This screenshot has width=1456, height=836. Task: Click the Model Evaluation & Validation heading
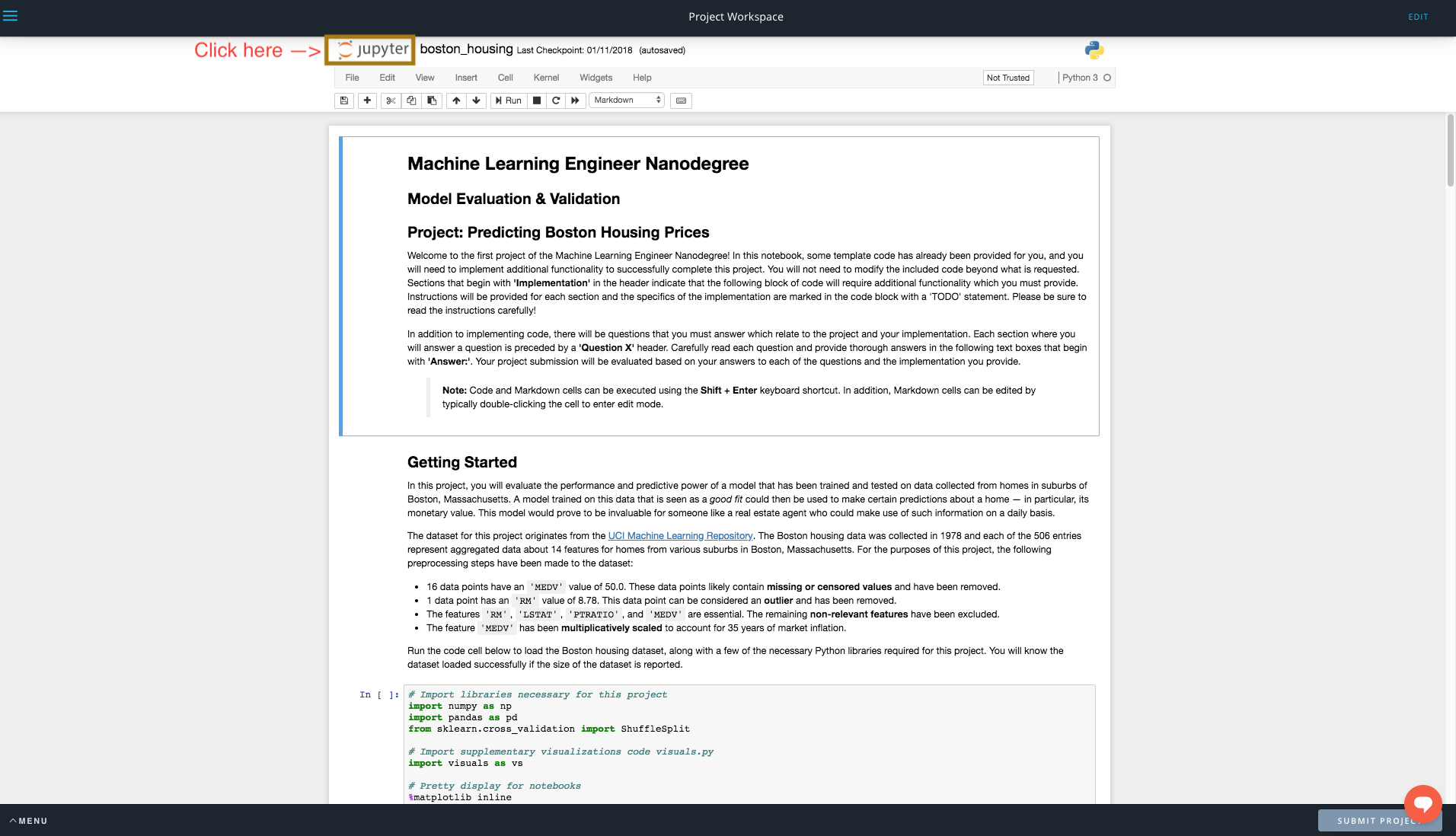[x=513, y=199]
